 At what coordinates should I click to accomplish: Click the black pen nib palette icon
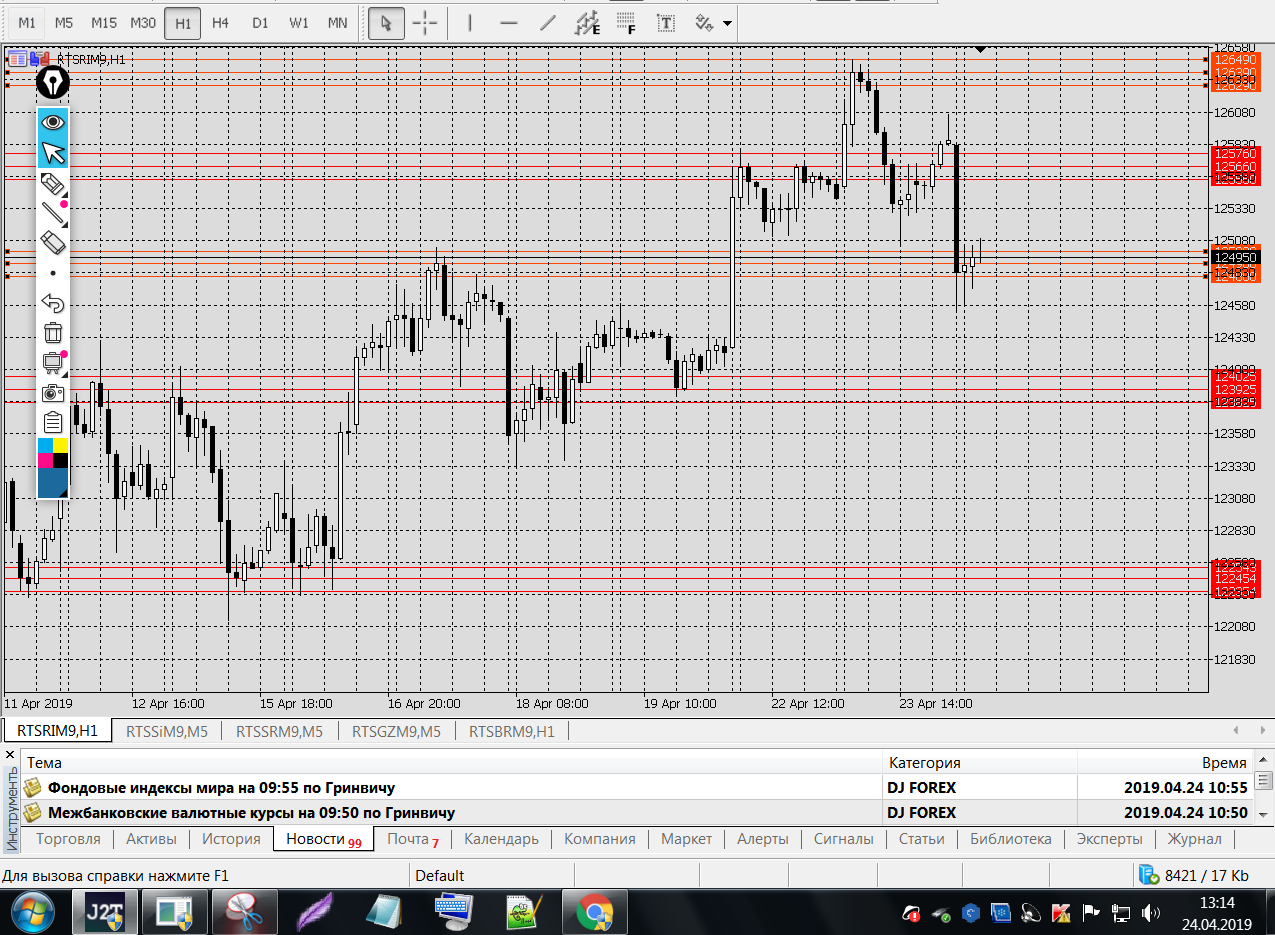tap(53, 82)
